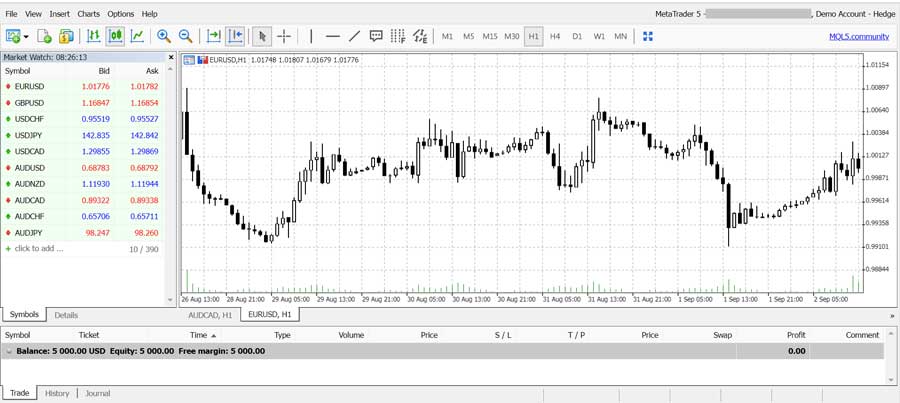Image resolution: width=900 pixels, height=403 pixels.
Task: Select the H4 timeframe button
Action: [555, 36]
